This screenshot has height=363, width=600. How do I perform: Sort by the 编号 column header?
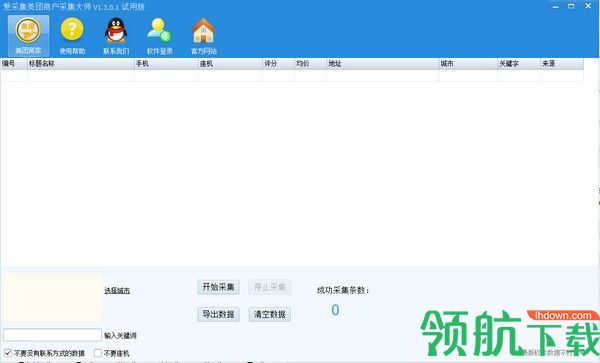pos(14,64)
